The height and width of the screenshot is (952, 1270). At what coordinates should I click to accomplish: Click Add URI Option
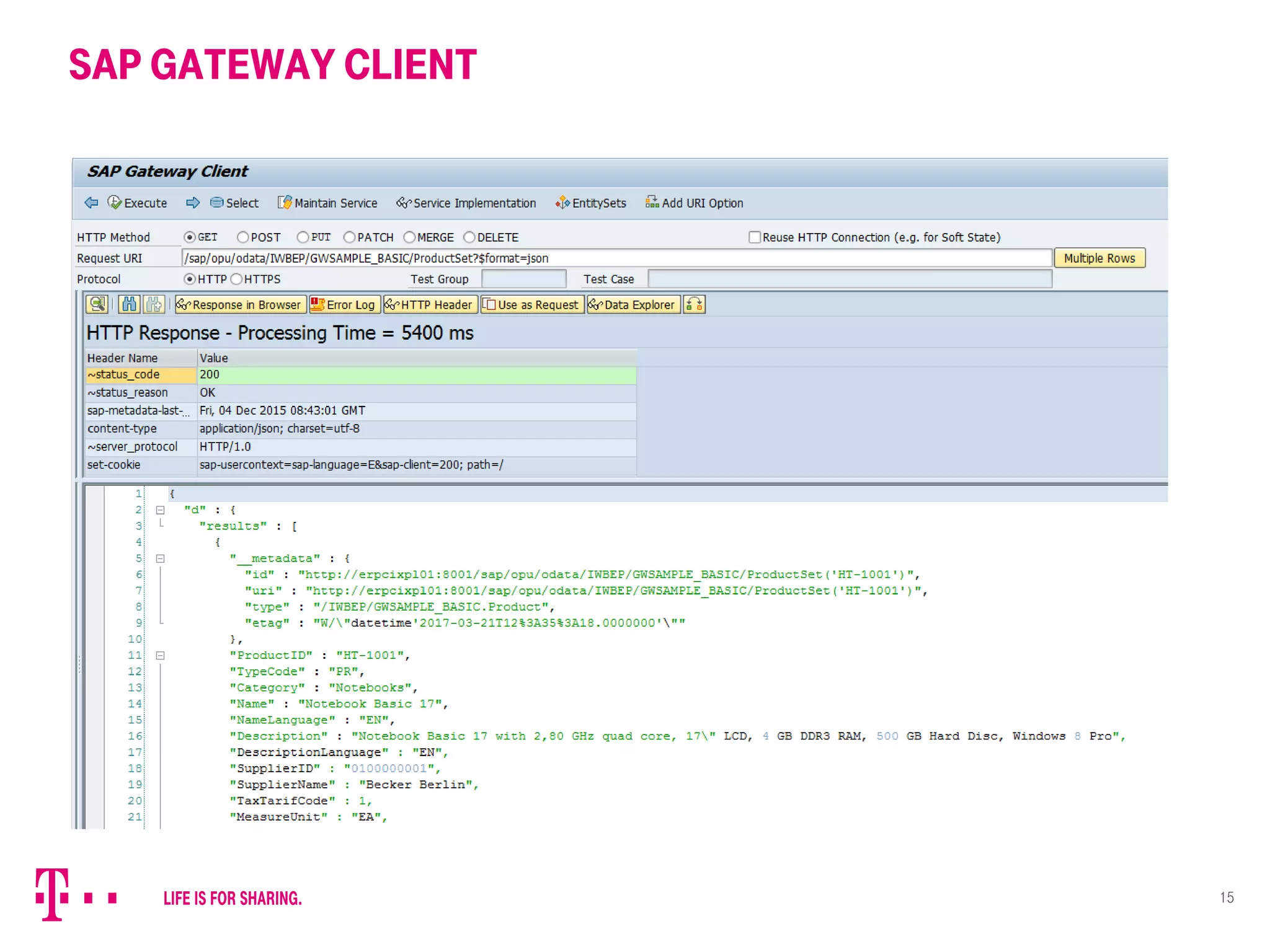click(694, 203)
